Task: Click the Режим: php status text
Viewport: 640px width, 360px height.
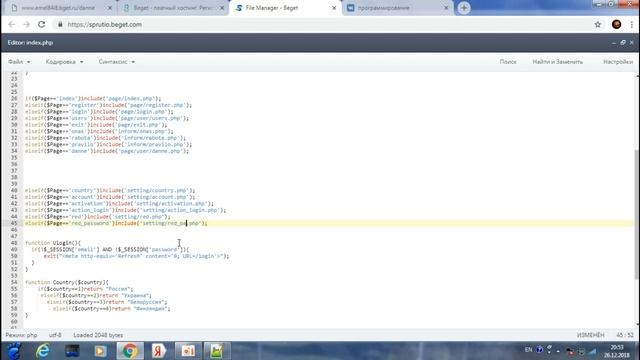Action: [x=21, y=335]
